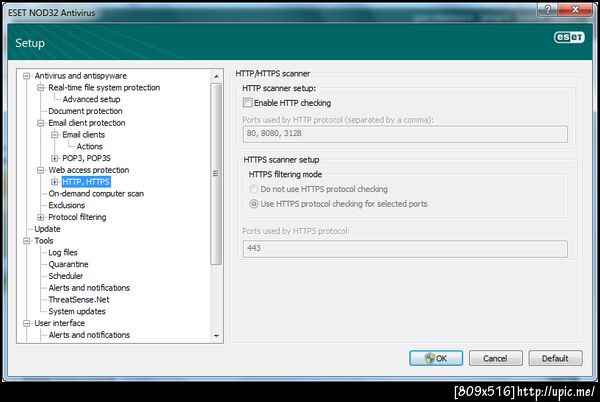Select User interface label in tree
600x402 pixels.
point(60,323)
